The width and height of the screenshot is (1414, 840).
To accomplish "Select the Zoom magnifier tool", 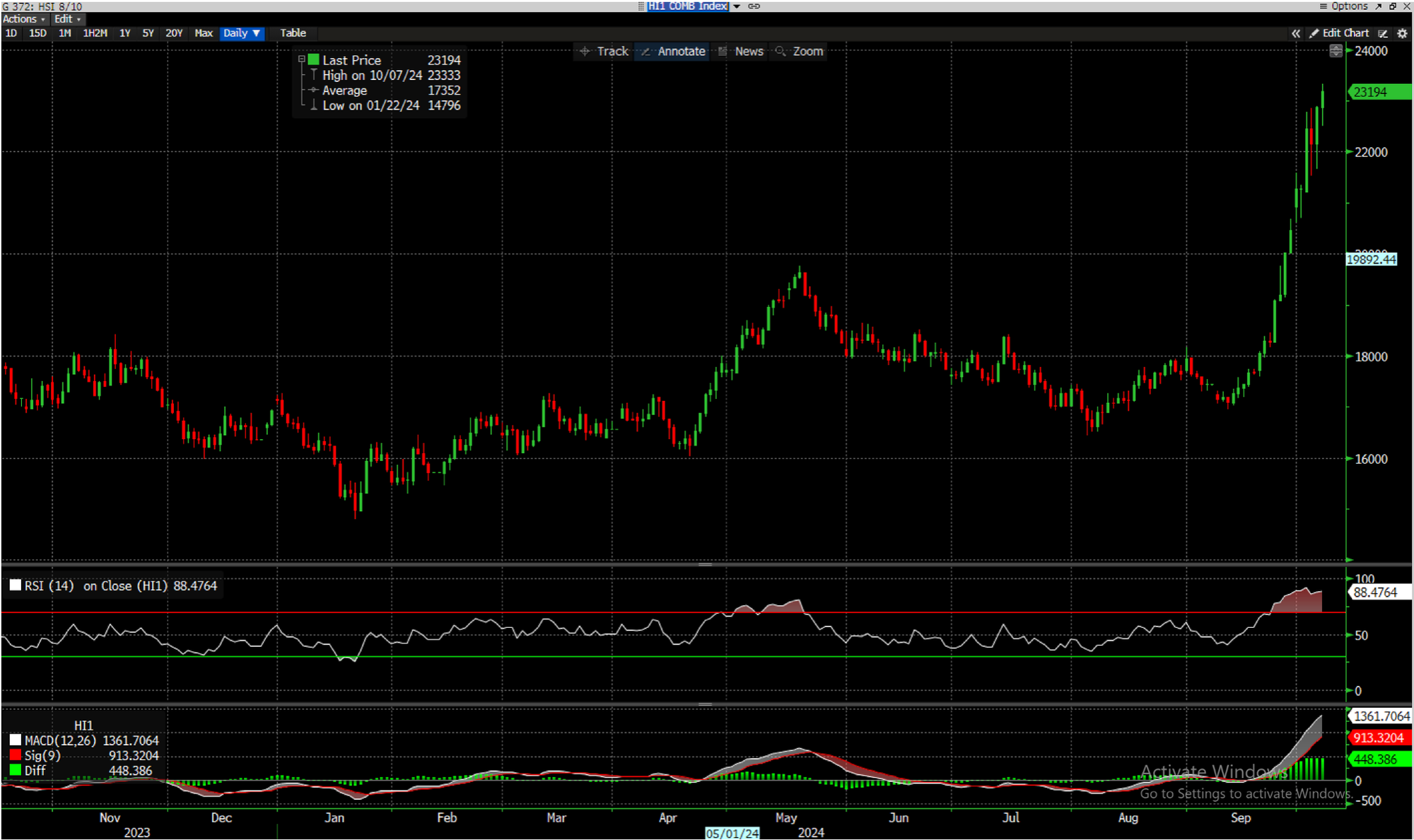I will (800, 52).
